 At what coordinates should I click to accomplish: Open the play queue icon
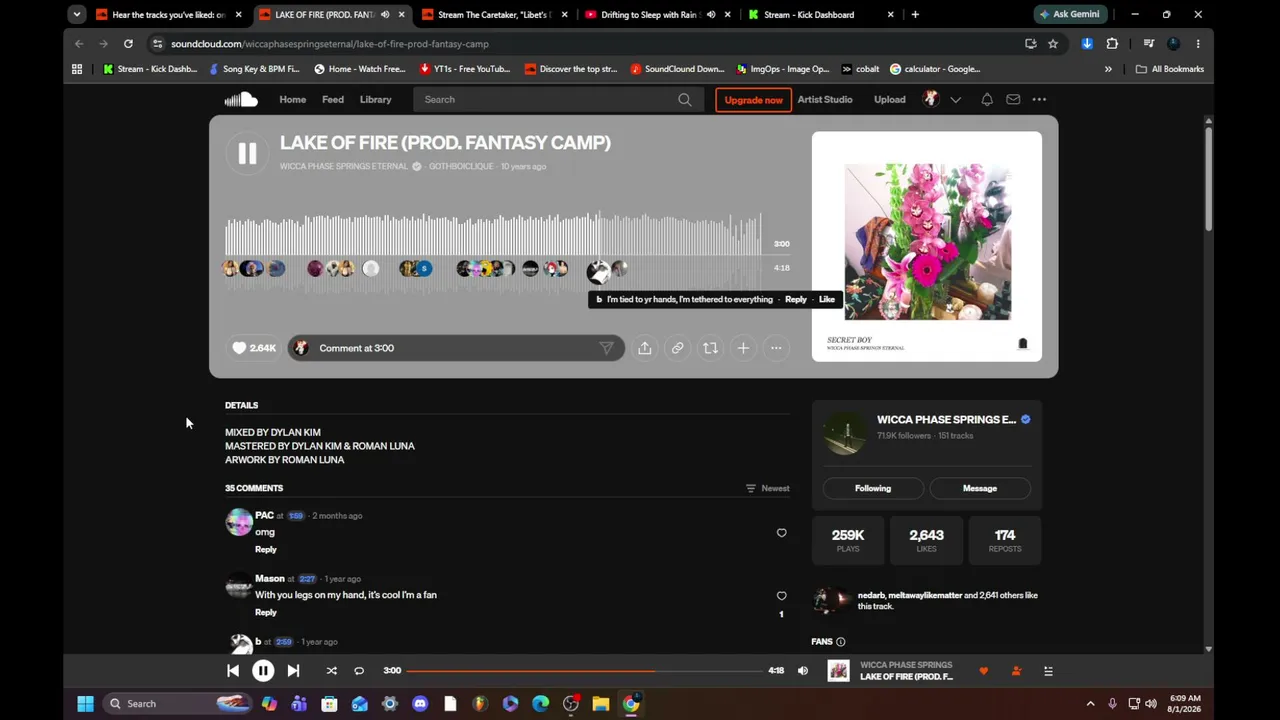coord(1048,671)
